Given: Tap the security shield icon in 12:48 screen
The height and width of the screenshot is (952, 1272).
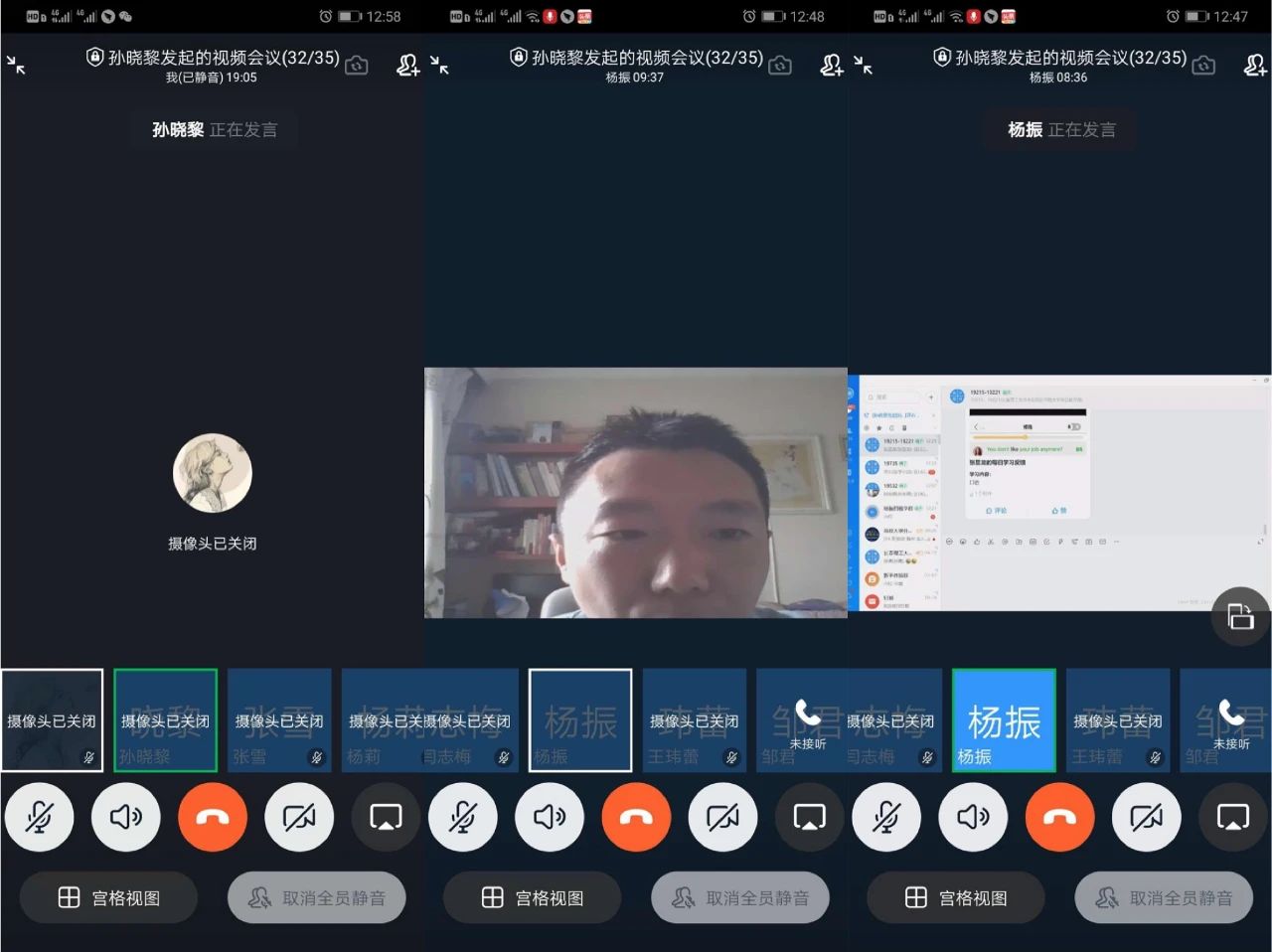Looking at the screenshot, I should 518,58.
